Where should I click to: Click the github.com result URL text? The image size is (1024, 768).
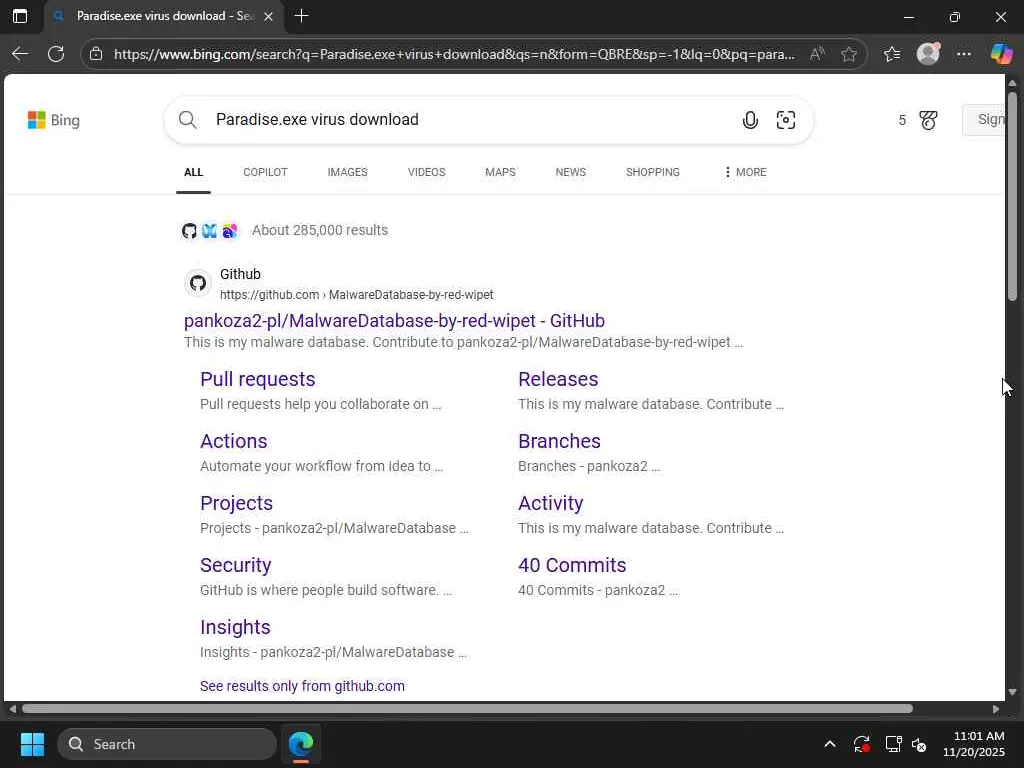(x=357, y=295)
